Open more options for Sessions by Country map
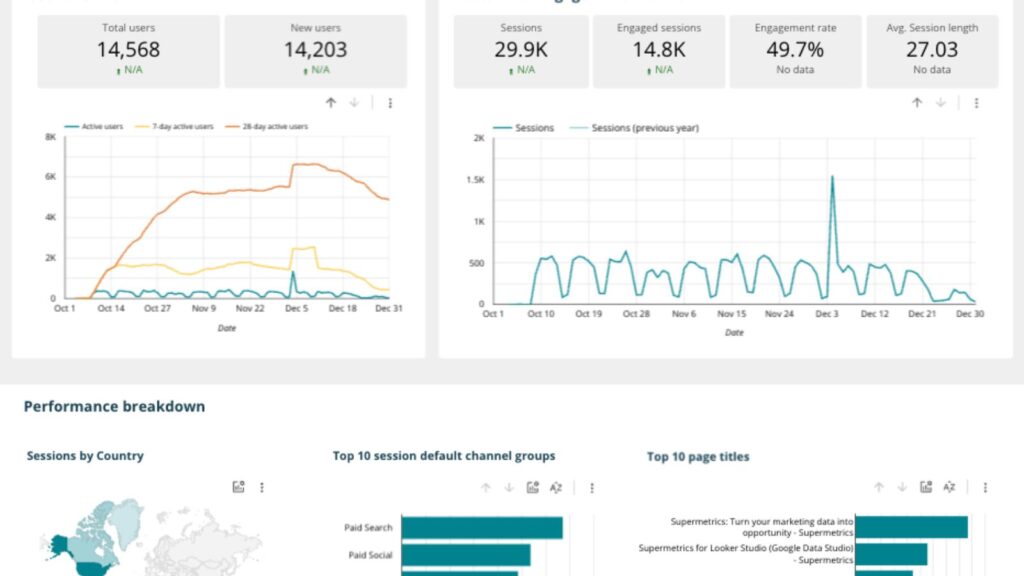The image size is (1024, 576). pos(262,487)
